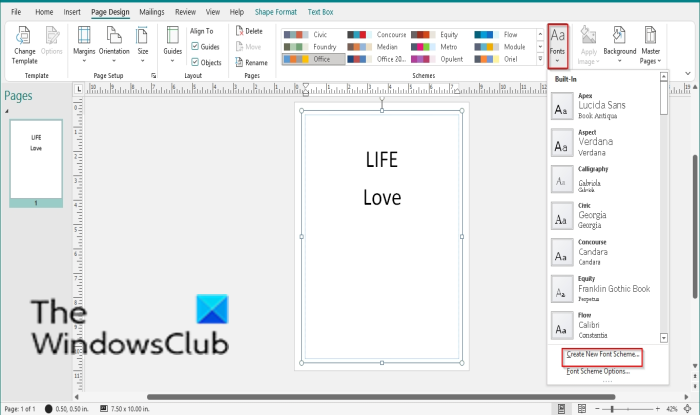
Task: Click Page: 1 of 1 status
Action: point(20,409)
